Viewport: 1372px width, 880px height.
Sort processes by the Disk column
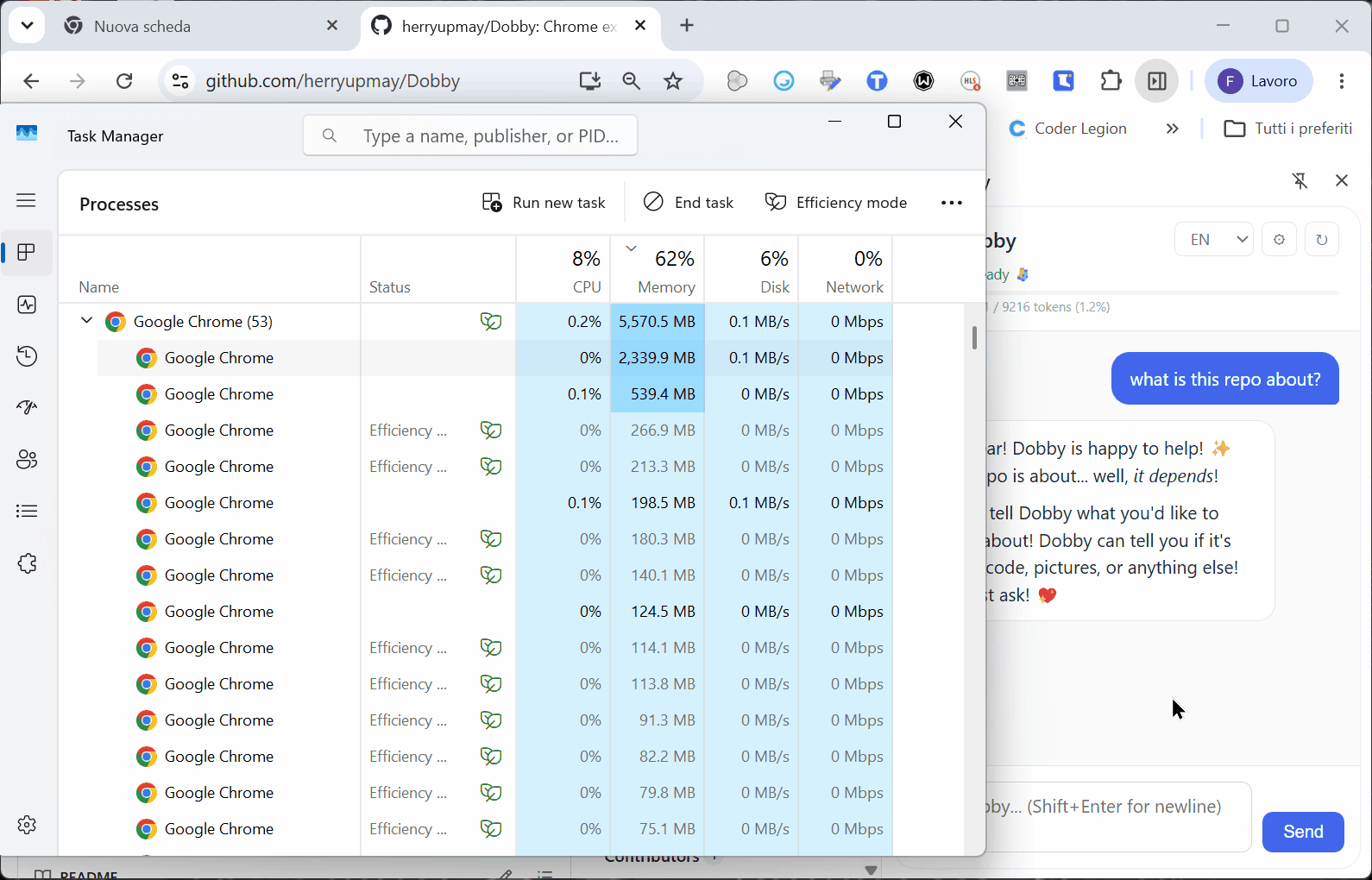[752, 270]
